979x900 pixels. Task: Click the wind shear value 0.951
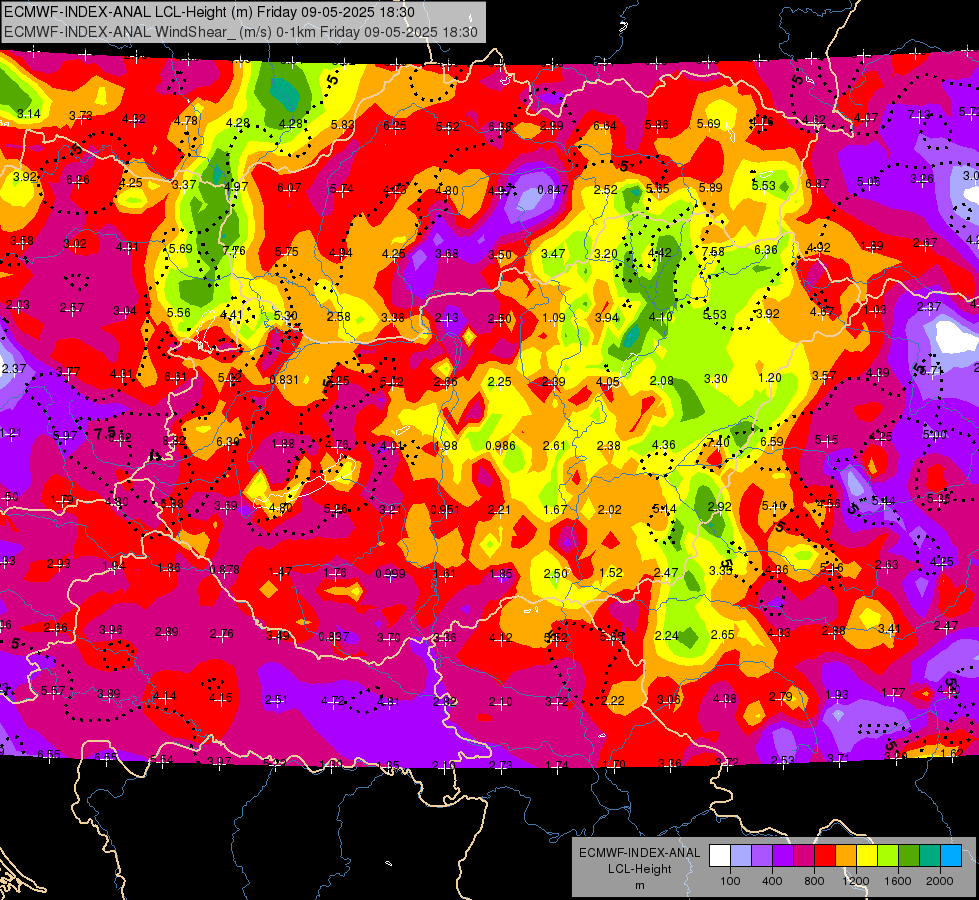point(445,510)
